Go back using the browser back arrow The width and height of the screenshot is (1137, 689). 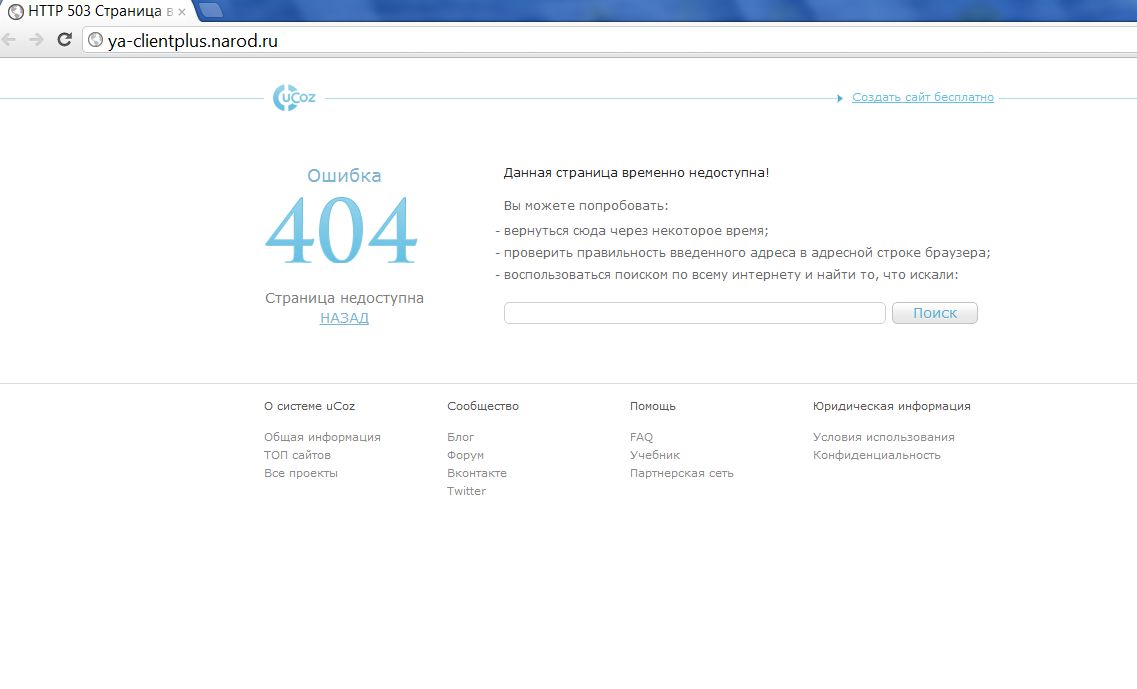(x=9, y=40)
